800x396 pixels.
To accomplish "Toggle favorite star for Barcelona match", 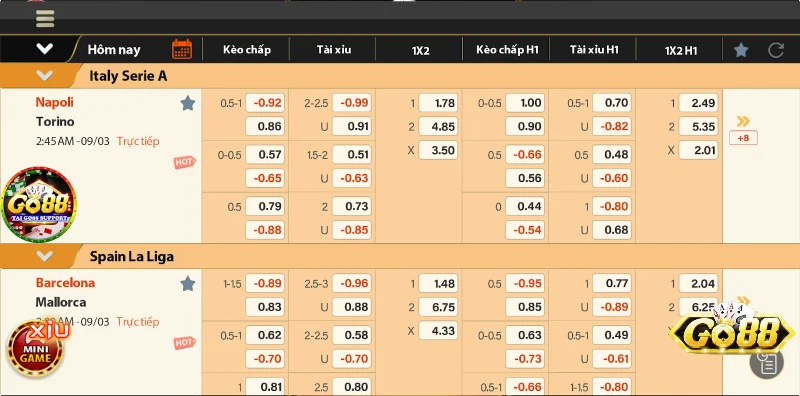I will (188, 284).
